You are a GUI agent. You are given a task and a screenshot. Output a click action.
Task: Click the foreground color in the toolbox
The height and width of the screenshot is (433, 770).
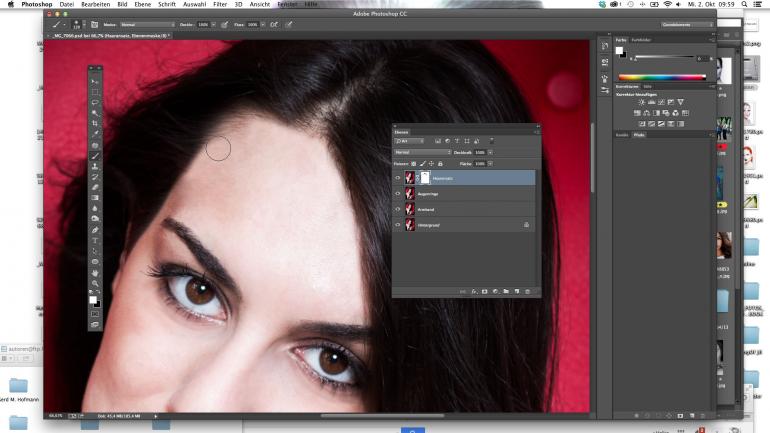click(93, 299)
